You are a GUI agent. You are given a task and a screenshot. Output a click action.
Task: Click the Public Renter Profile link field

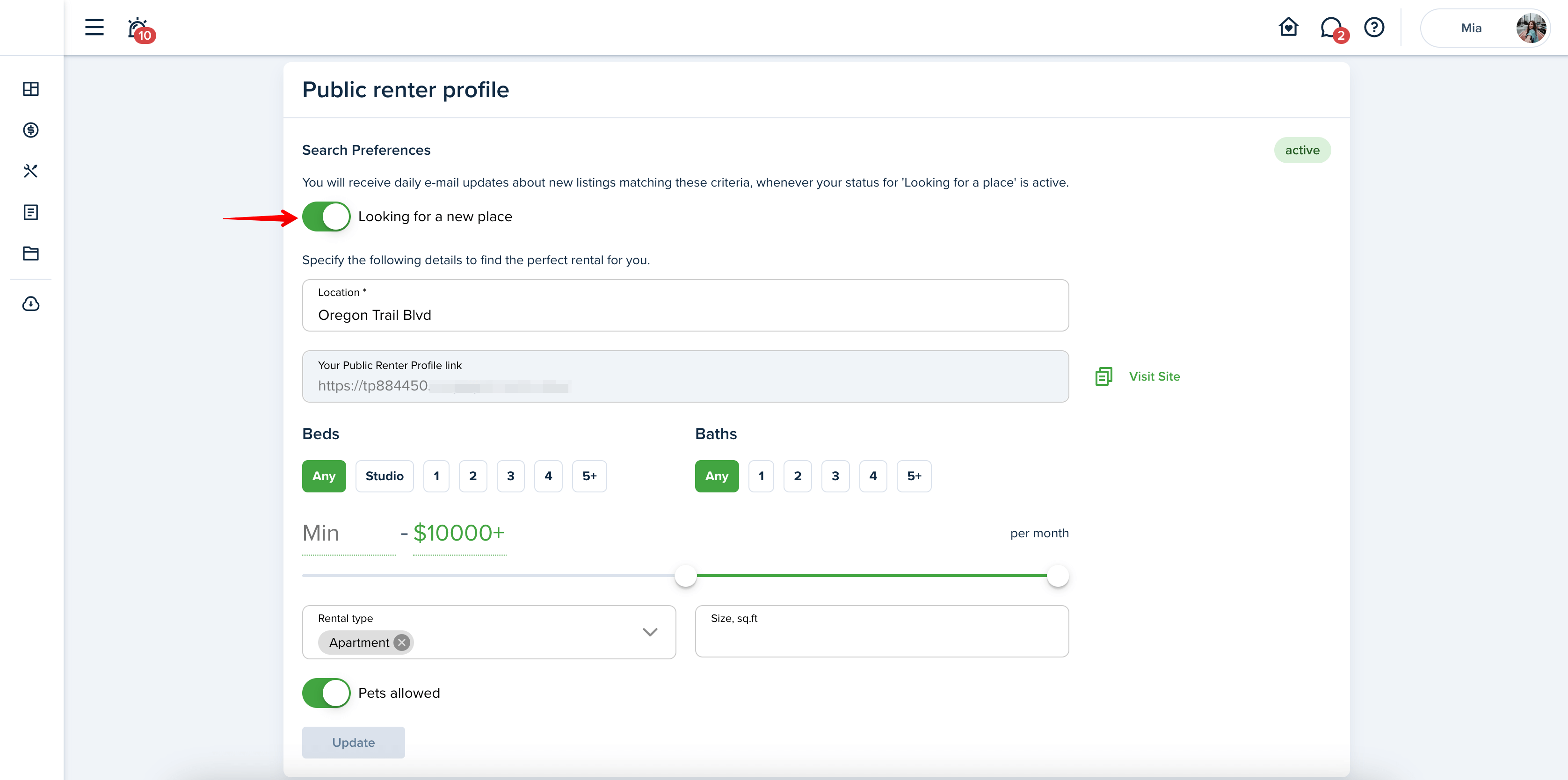click(x=685, y=376)
